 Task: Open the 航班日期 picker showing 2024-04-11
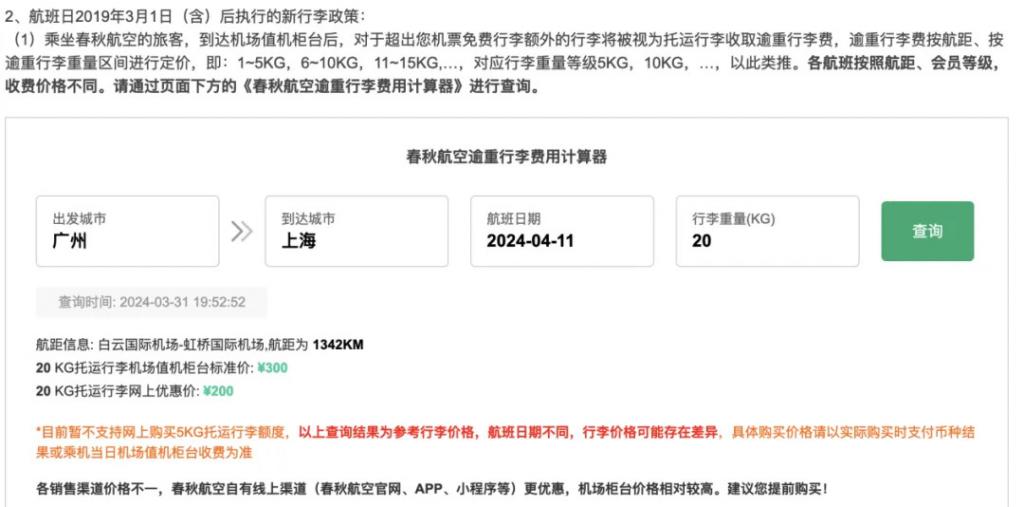(562, 231)
